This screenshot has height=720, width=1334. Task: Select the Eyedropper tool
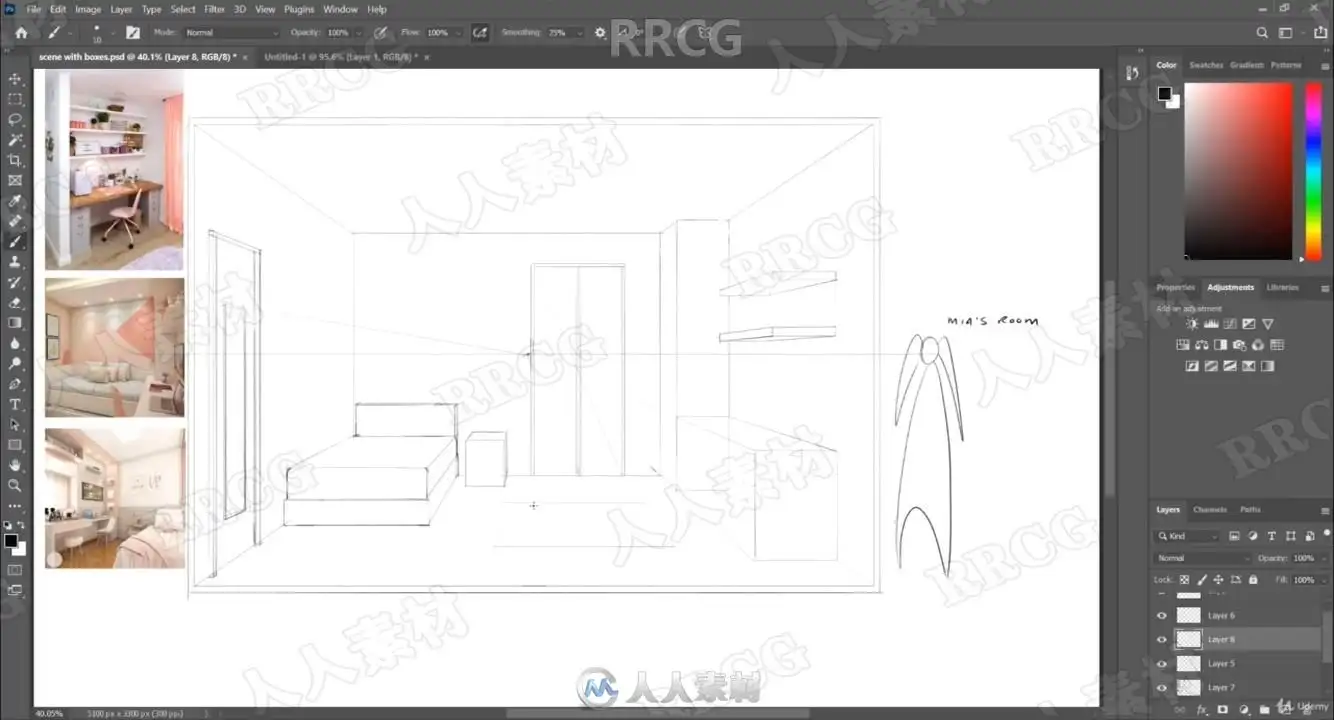click(15, 201)
